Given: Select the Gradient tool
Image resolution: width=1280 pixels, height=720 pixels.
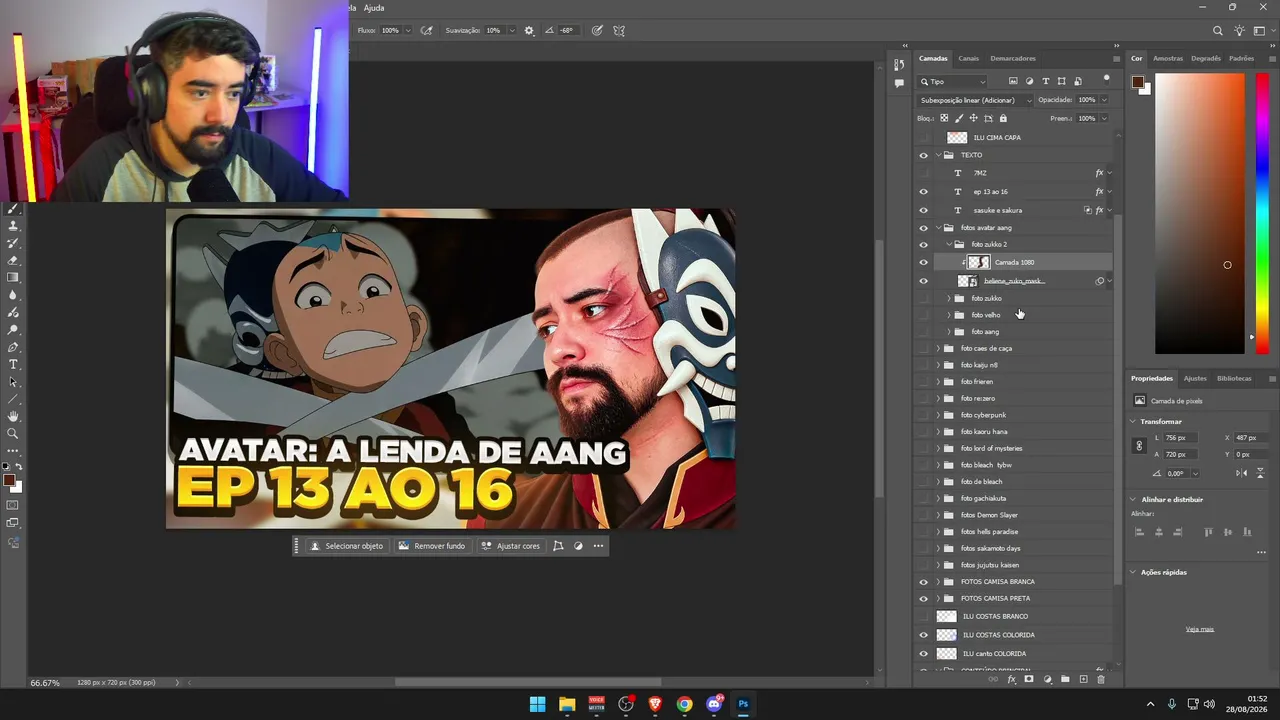Looking at the screenshot, I should (14, 277).
